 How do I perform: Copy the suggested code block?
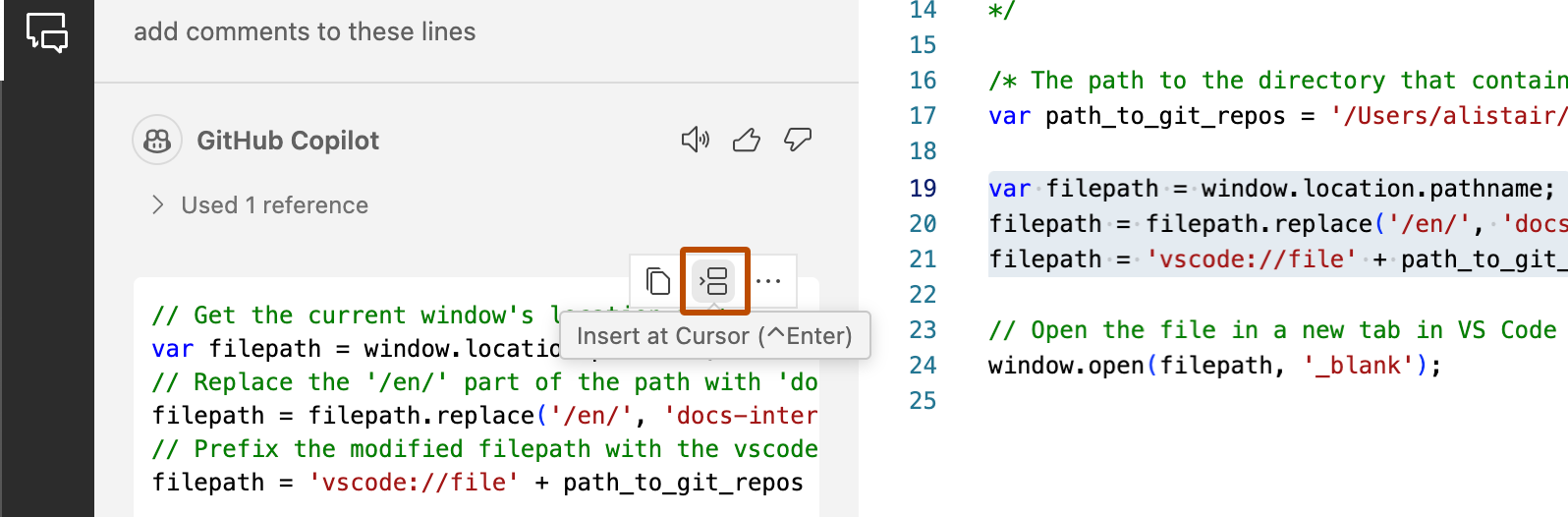click(657, 281)
